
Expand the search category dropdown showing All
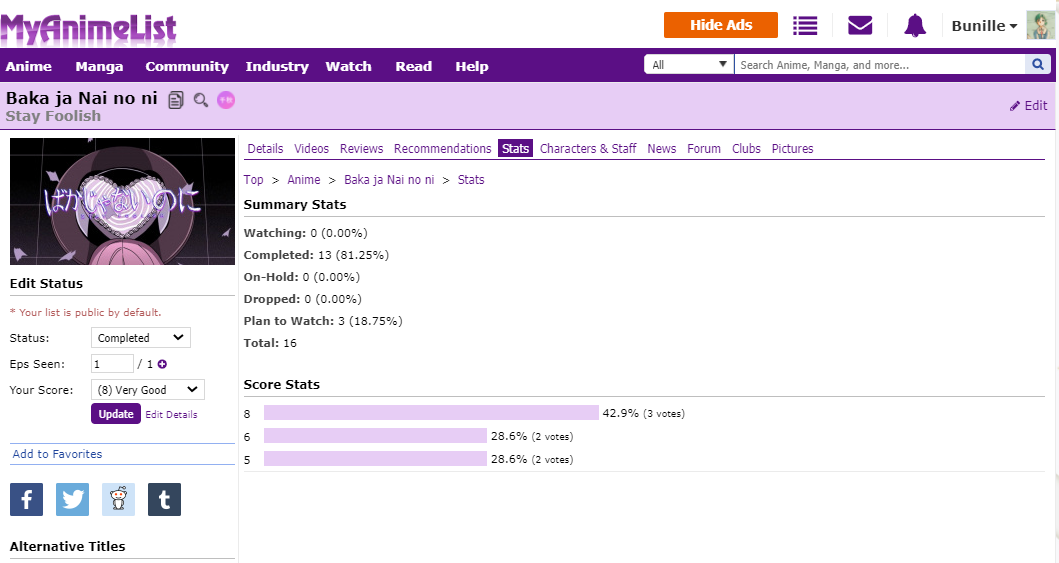690,65
